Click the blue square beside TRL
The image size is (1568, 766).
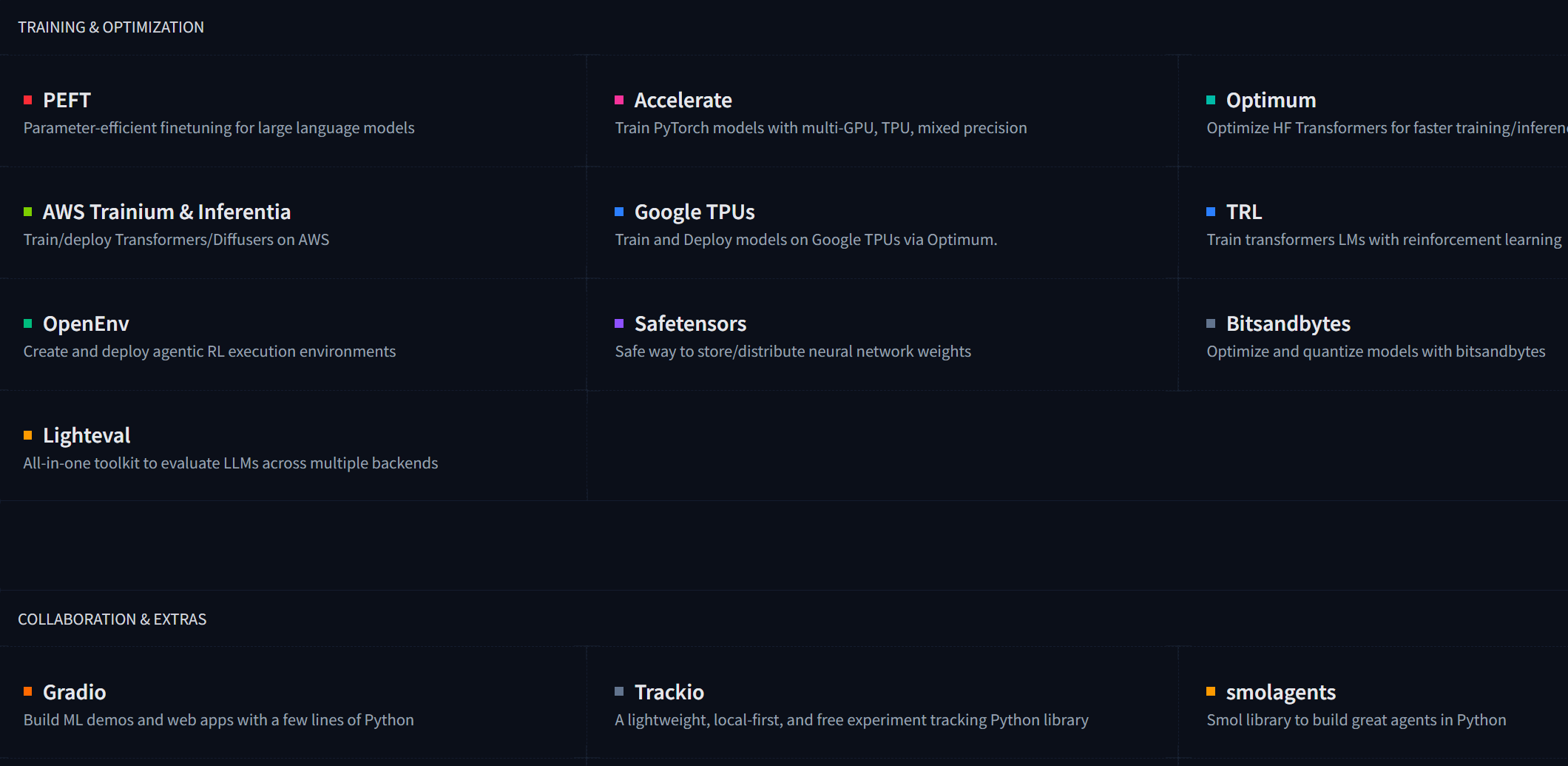point(1211,212)
